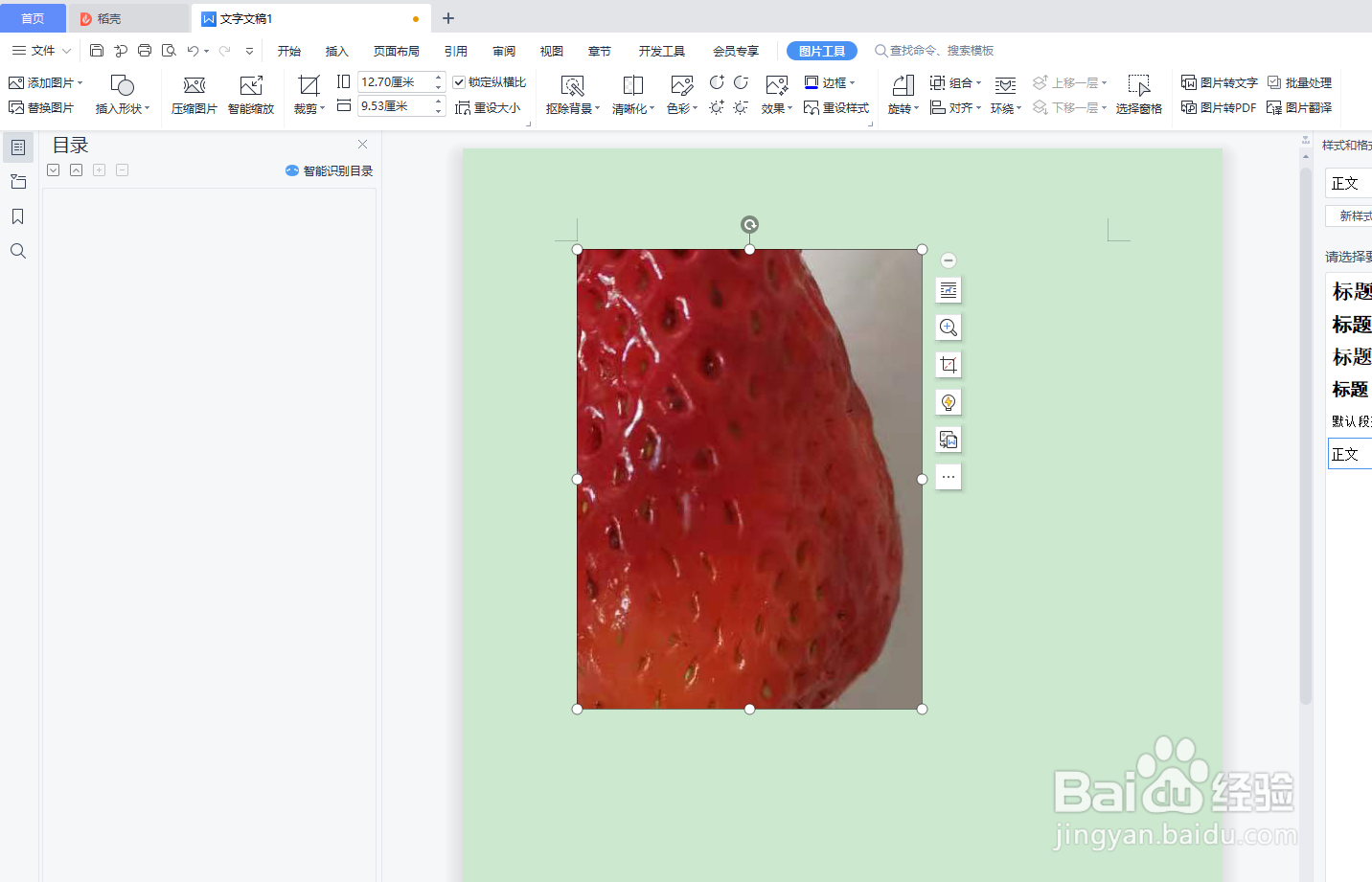This screenshot has height=882, width=1372.
Task: Click 替换图片 (Replace Picture)
Action: point(41,108)
